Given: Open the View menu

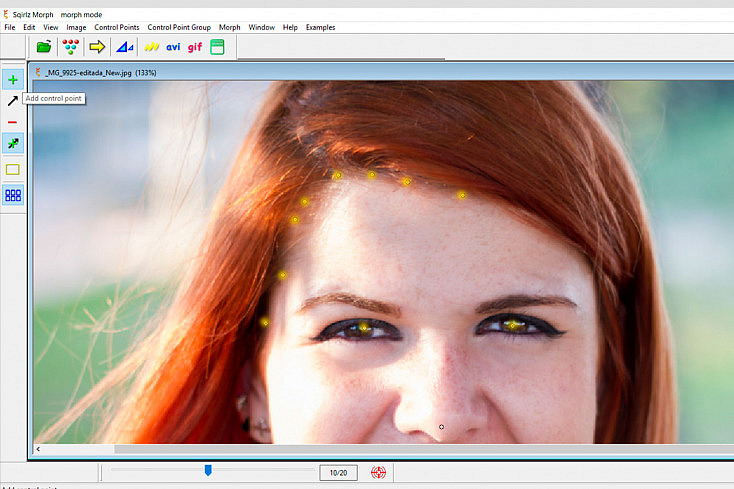Looking at the screenshot, I should (x=51, y=27).
